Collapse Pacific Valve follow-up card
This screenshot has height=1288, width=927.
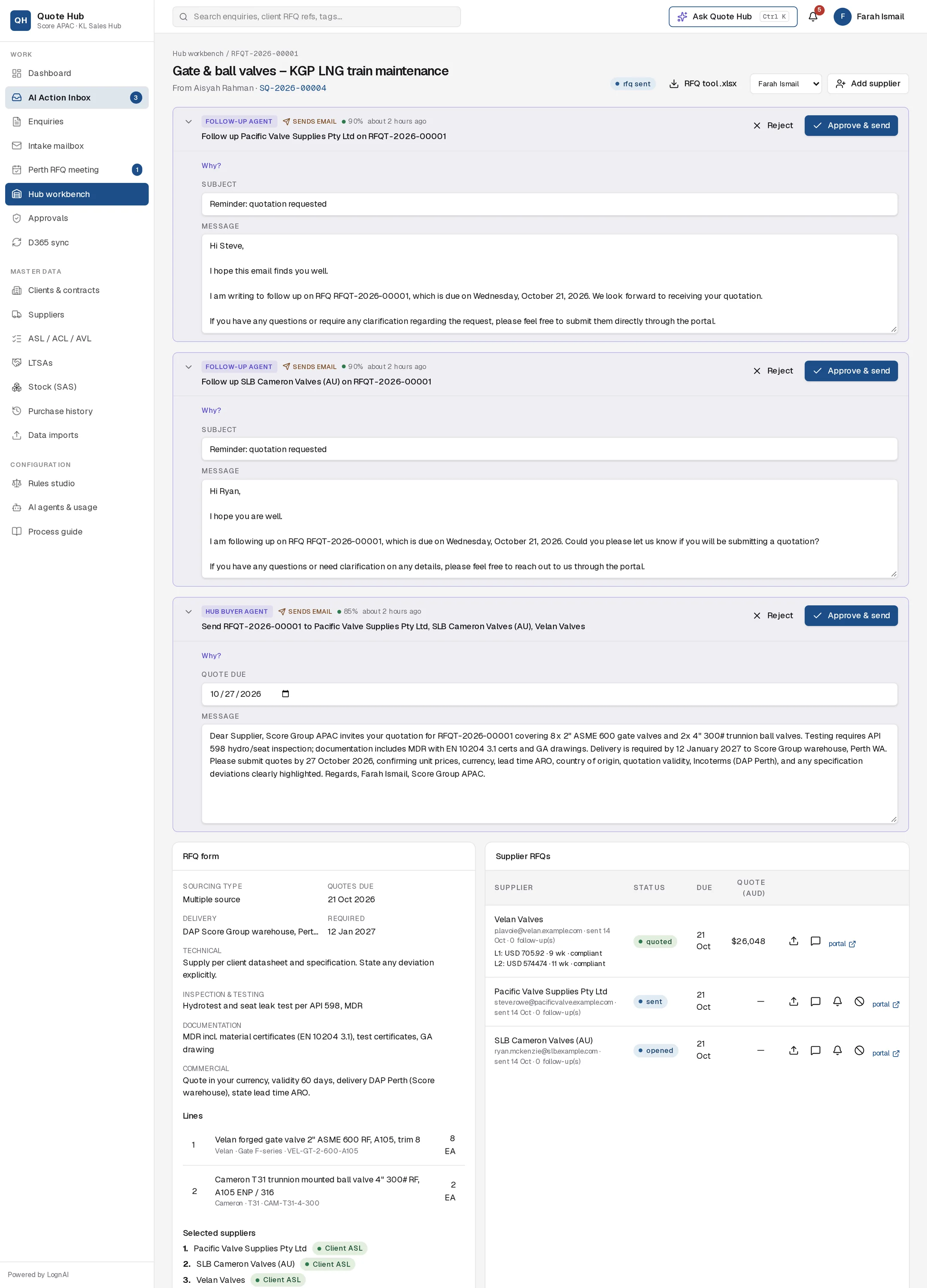[x=188, y=122]
